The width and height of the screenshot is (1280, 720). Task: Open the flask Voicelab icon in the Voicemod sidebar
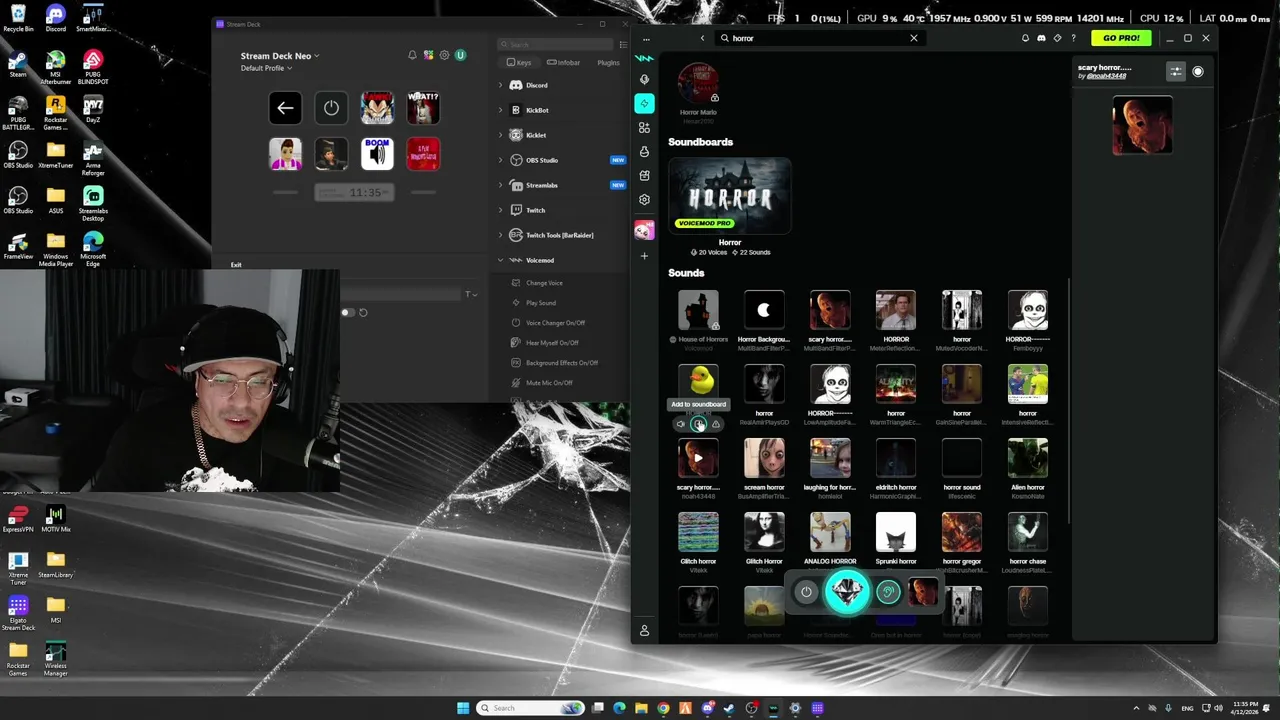click(x=644, y=151)
